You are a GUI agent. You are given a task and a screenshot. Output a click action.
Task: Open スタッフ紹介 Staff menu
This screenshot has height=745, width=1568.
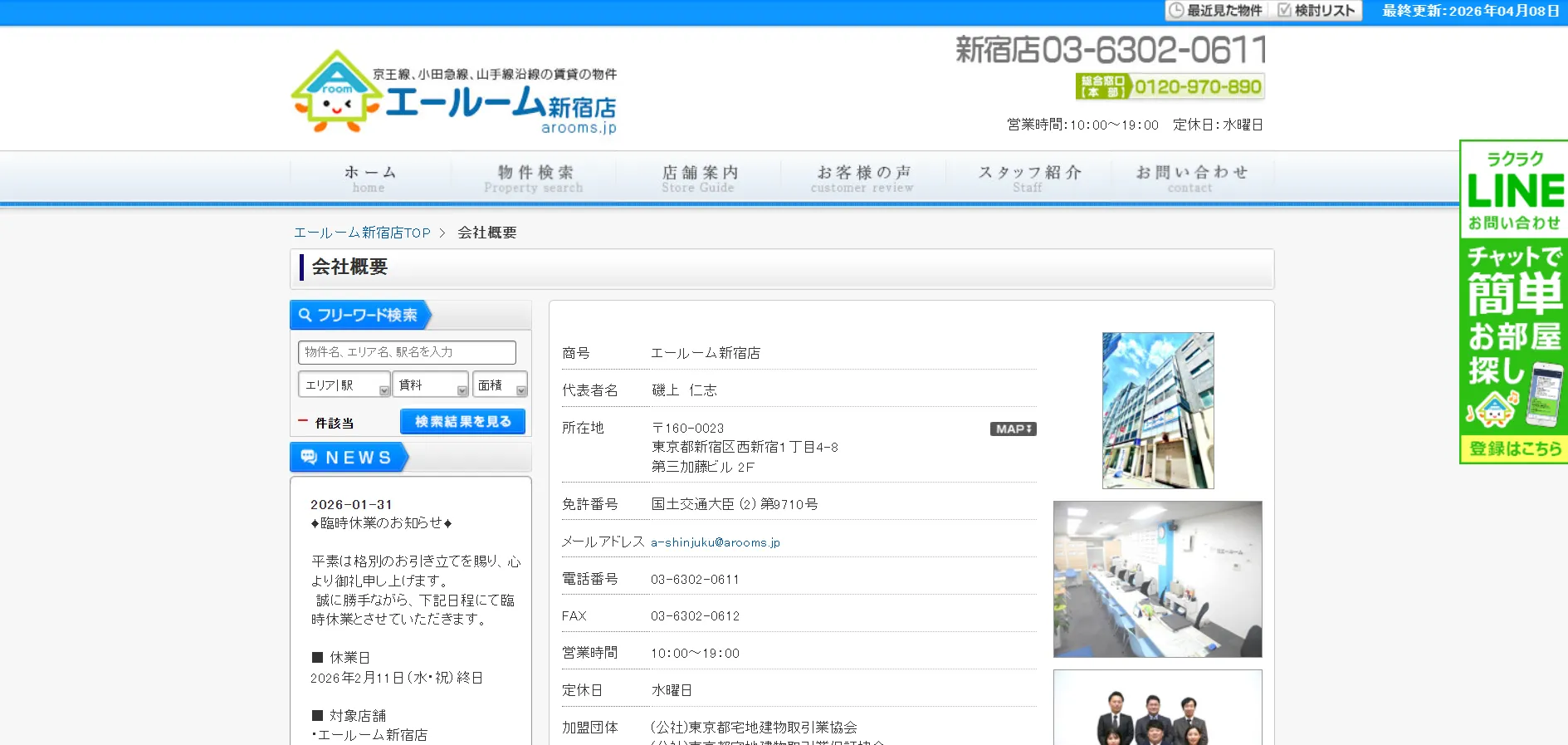[x=1028, y=178]
